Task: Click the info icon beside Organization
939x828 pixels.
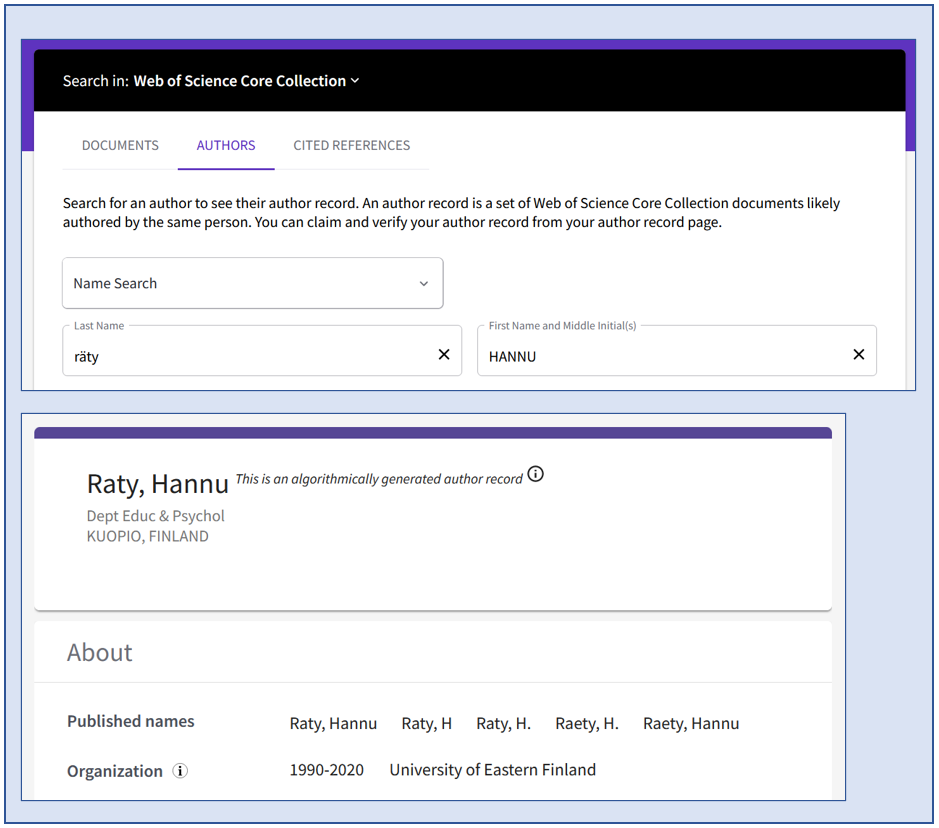Action: [180, 771]
